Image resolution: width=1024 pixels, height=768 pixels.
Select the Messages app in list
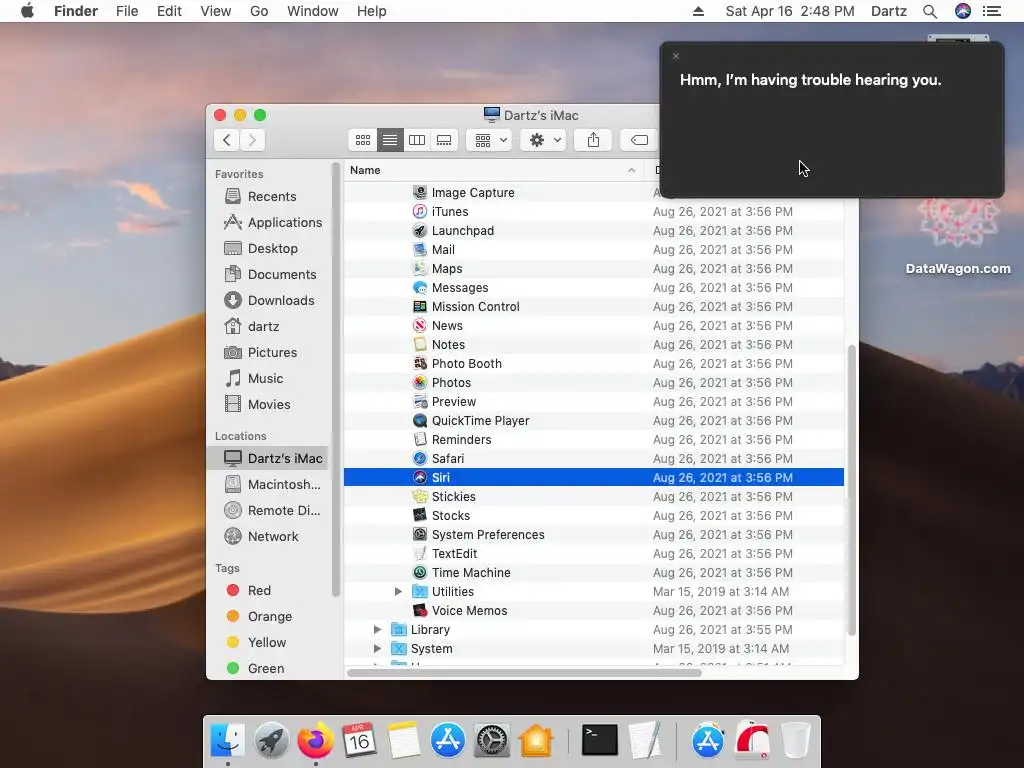pos(594,287)
